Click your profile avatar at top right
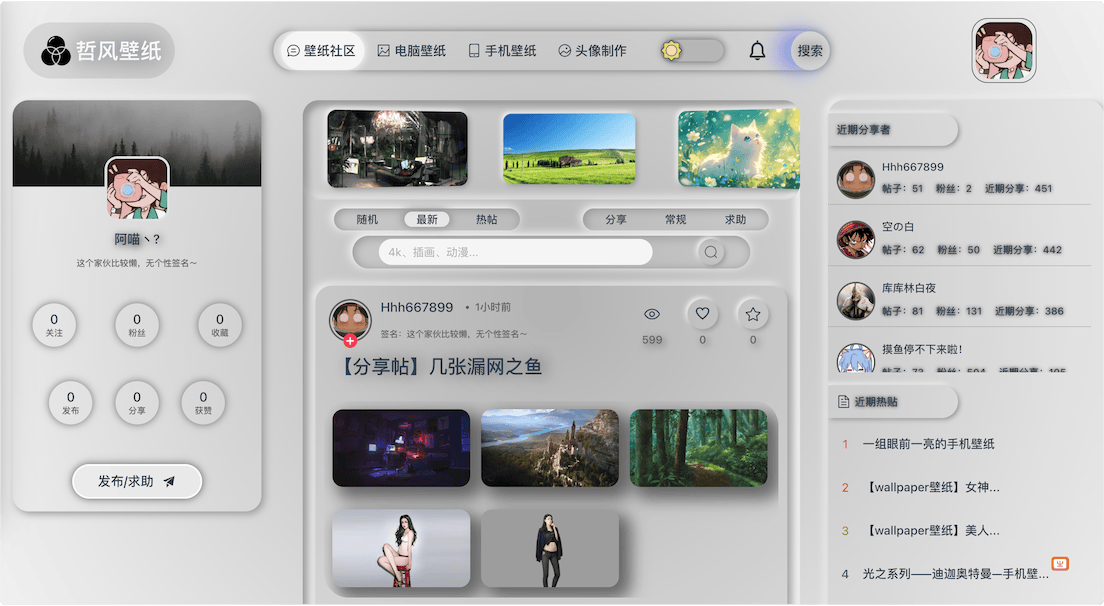 [x=1004, y=50]
